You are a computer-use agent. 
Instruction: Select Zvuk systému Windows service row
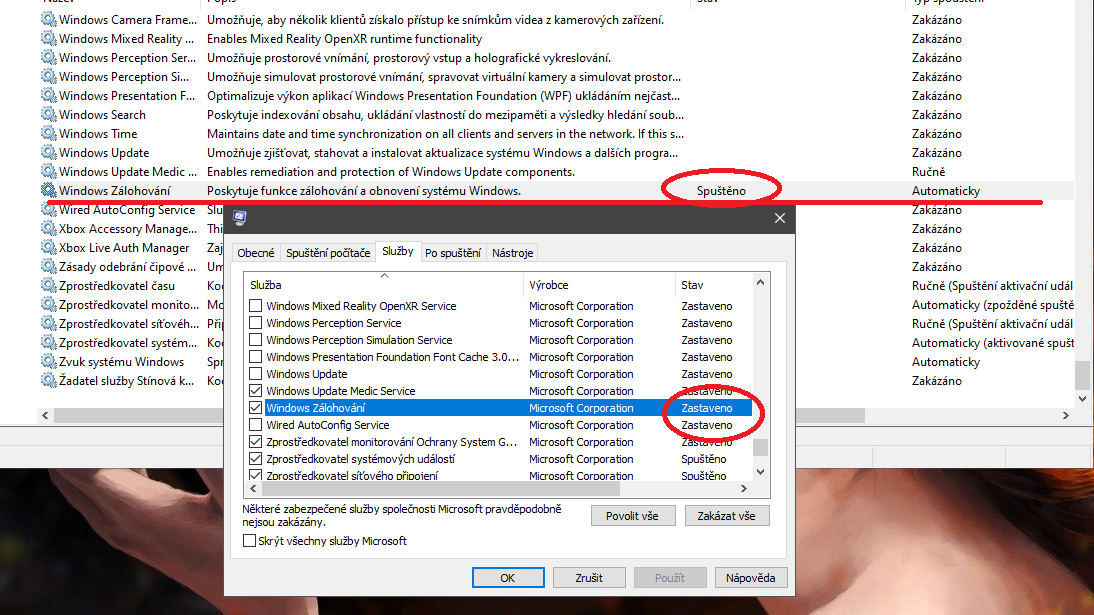point(556,362)
